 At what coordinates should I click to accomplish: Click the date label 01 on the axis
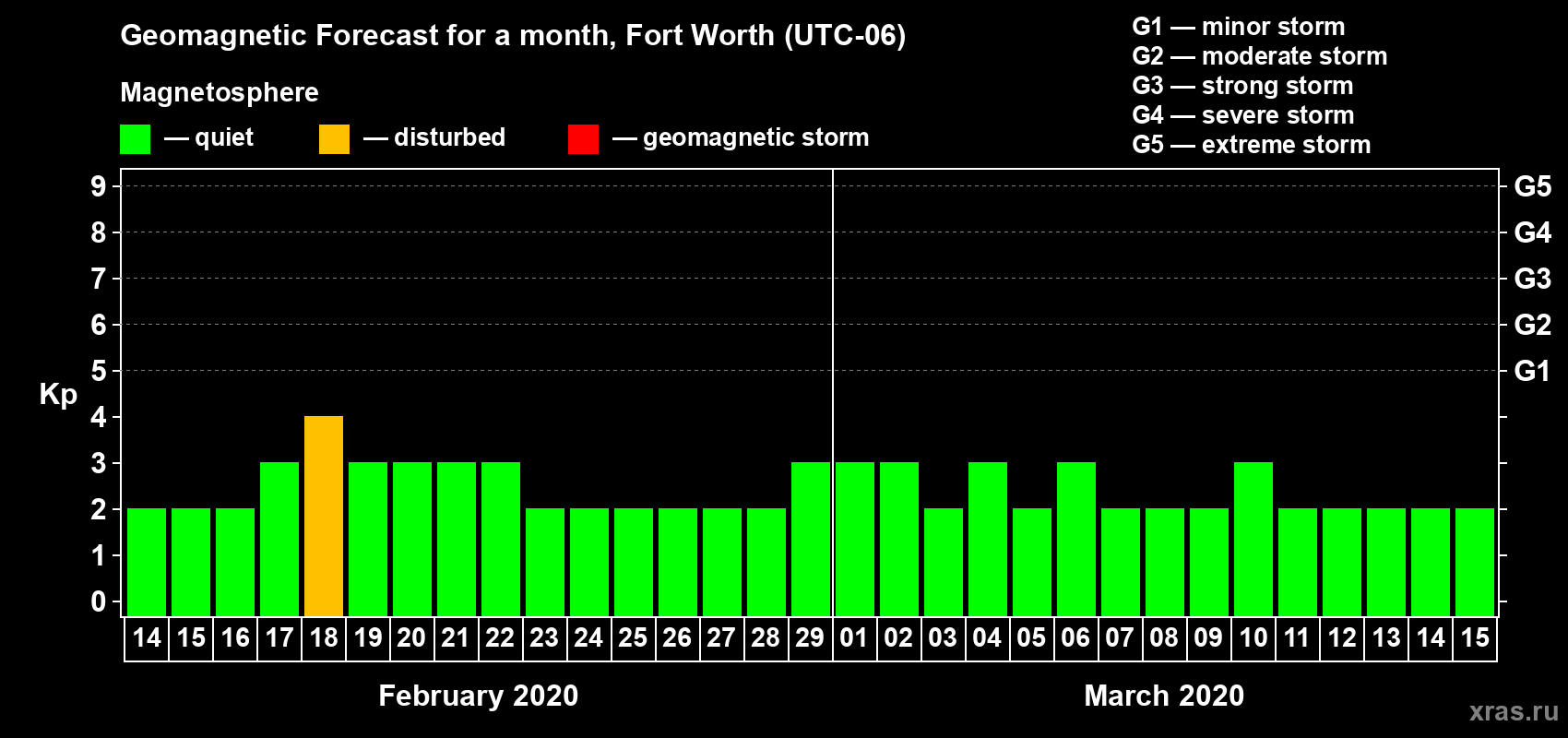click(854, 637)
